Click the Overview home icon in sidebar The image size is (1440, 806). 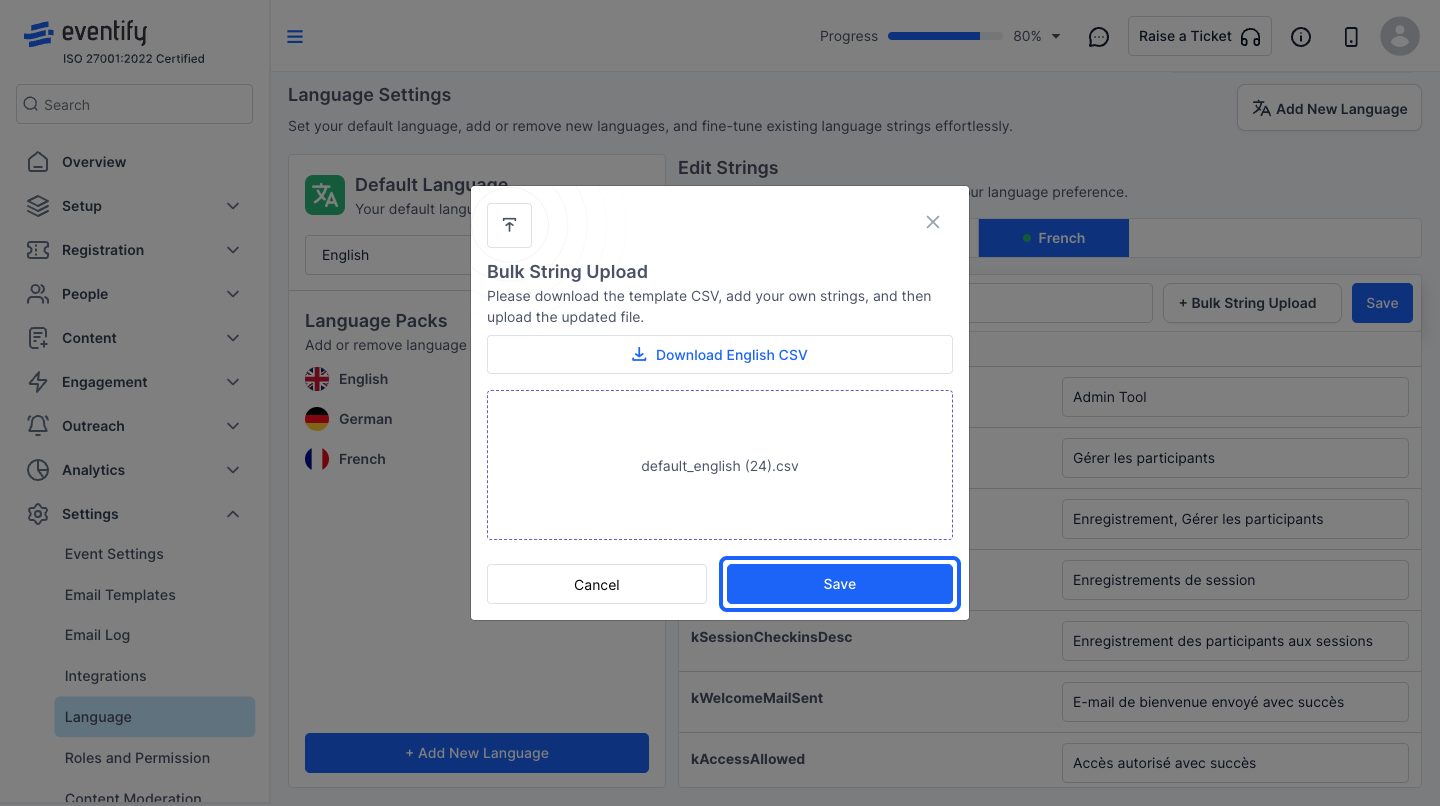click(x=38, y=162)
